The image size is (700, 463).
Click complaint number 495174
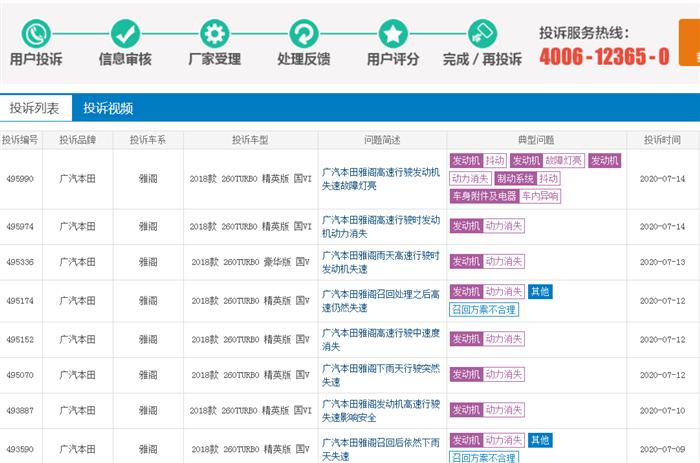[20, 301]
